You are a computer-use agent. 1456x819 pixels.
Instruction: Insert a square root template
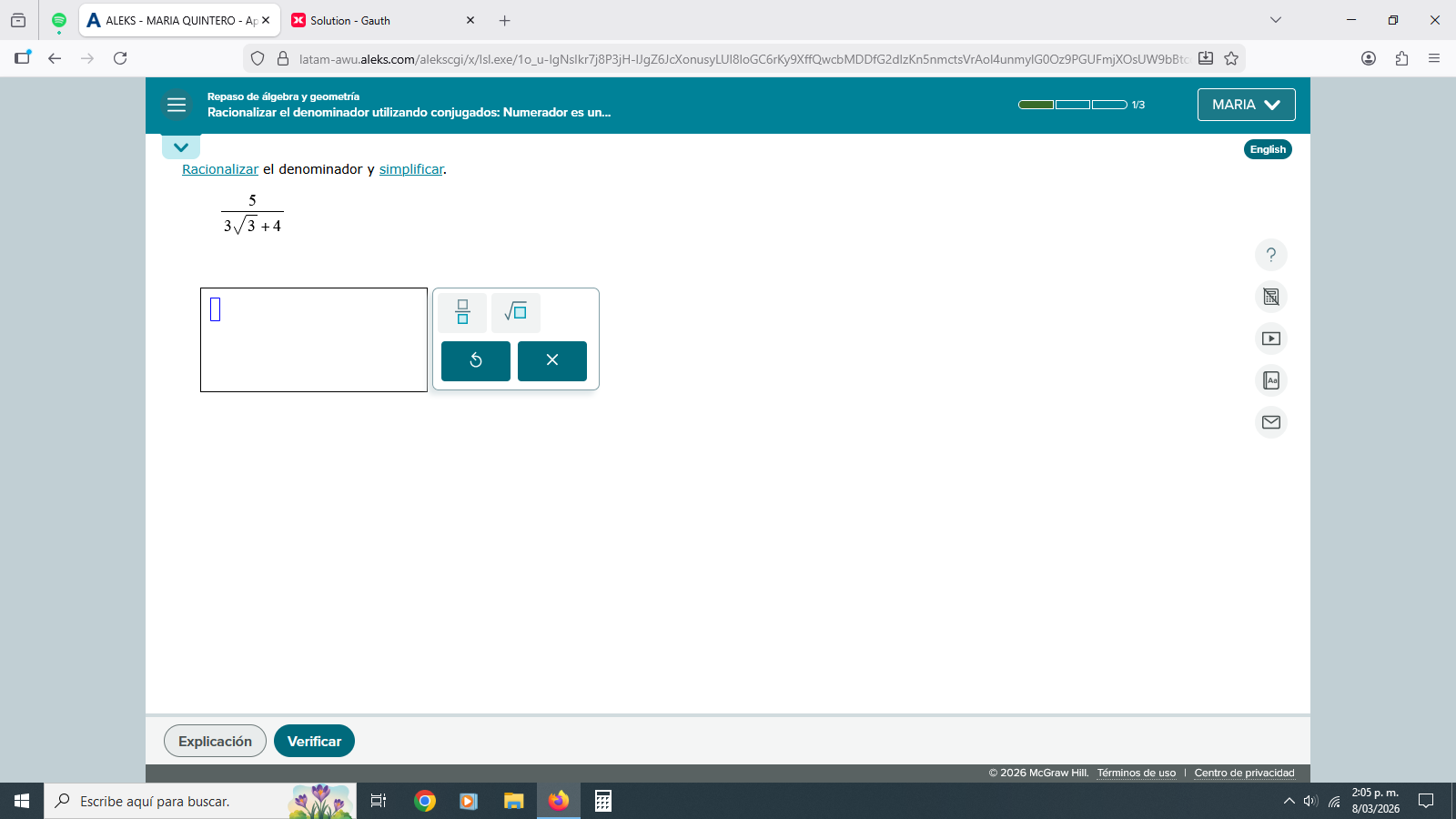[x=515, y=312]
